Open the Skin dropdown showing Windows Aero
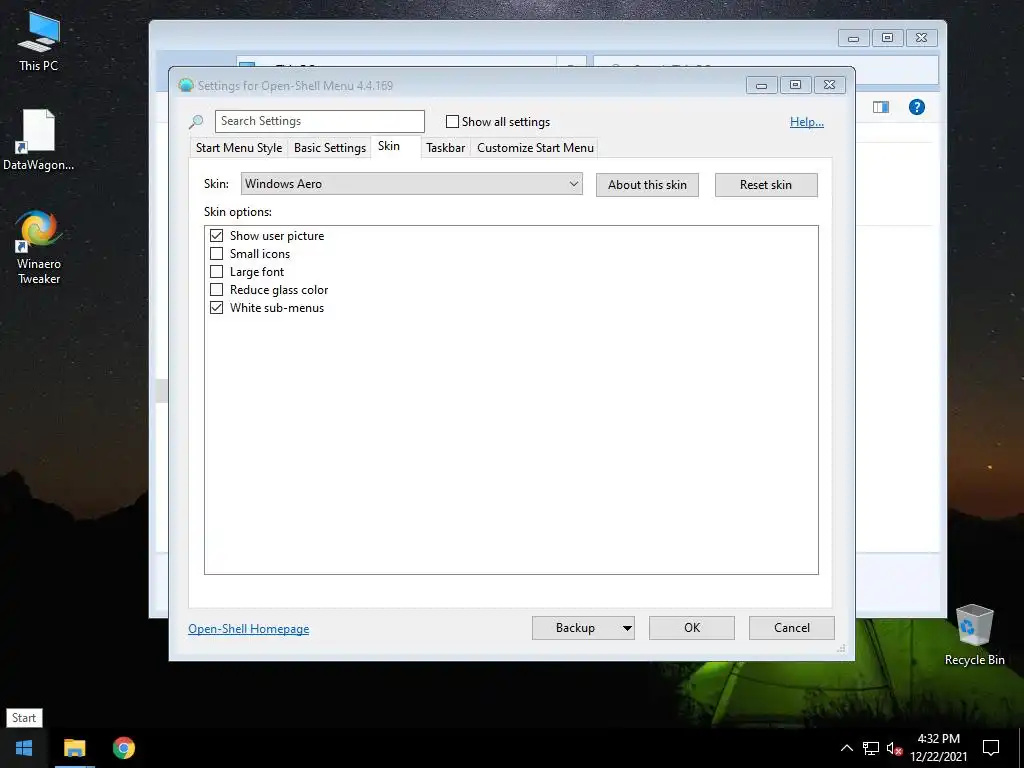 (x=411, y=184)
